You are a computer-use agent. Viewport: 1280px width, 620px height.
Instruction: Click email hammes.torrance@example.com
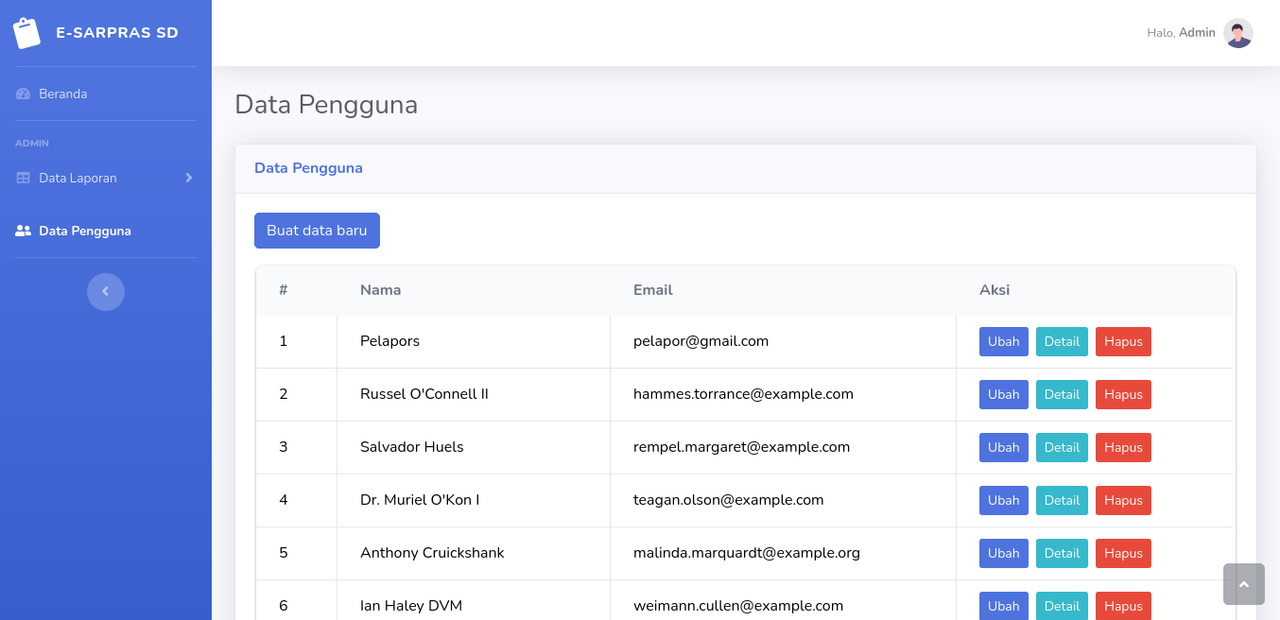coord(743,394)
